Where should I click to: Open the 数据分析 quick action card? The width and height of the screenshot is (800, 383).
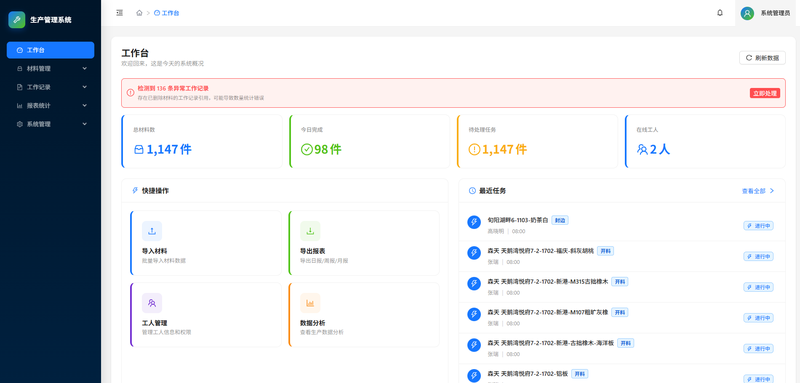(364, 315)
